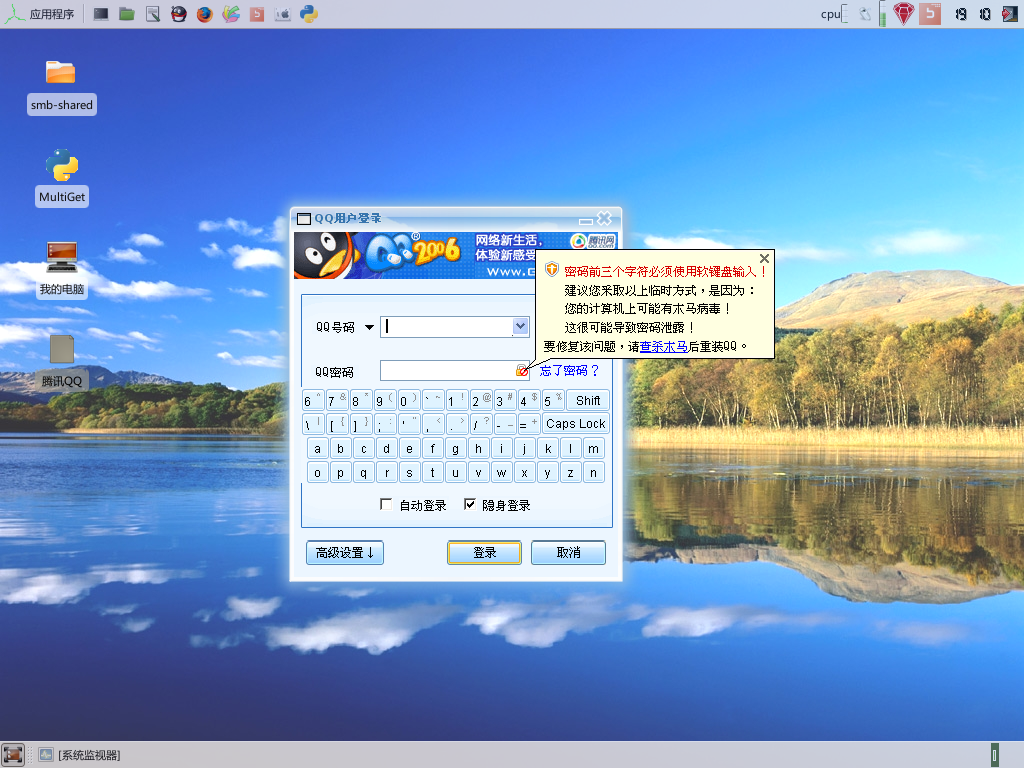The height and width of the screenshot is (768, 1024).
Task: Click the QQ 2006 banner advertisement
Action: point(415,255)
